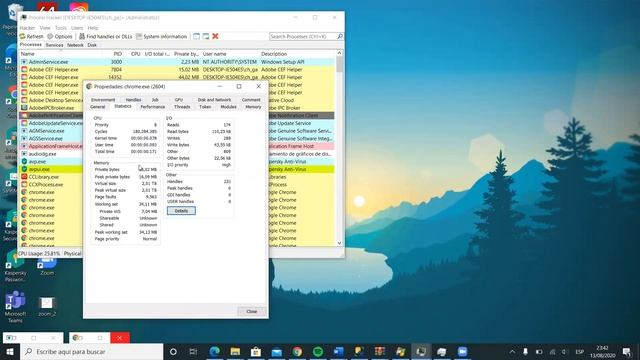The image size is (640, 360).
Task: Switch to the Services tab in Process Hacker
Action: coord(54,45)
